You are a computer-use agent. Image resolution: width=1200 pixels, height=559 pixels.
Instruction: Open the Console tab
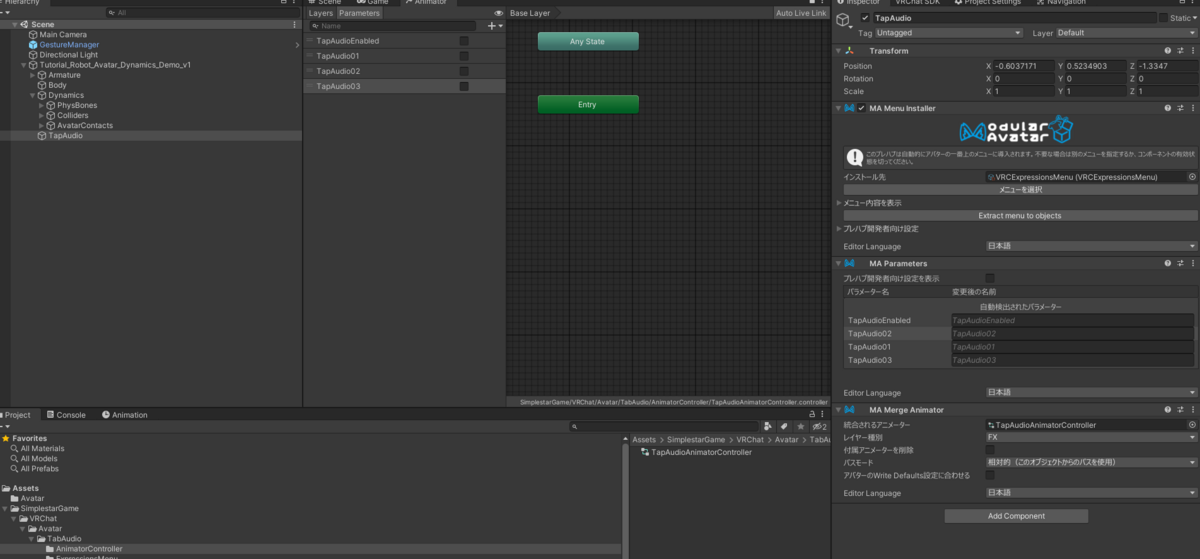click(66, 415)
